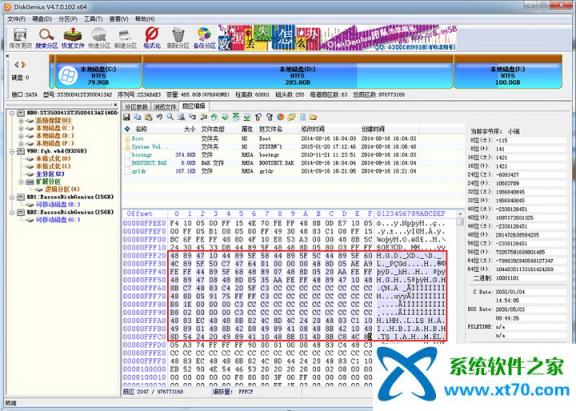Click the hex editor vertical scrollbar up arrow
The height and width of the screenshot is (411, 576).
tap(460, 214)
